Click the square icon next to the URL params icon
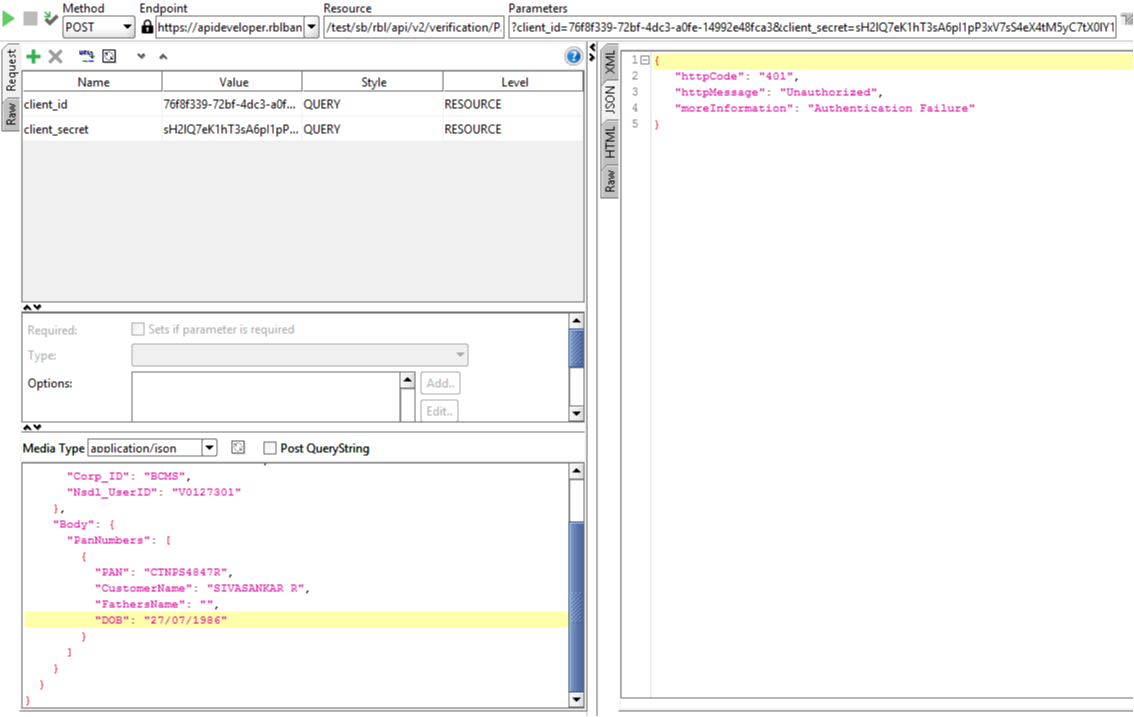This screenshot has width=1134, height=717. pos(109,56)
